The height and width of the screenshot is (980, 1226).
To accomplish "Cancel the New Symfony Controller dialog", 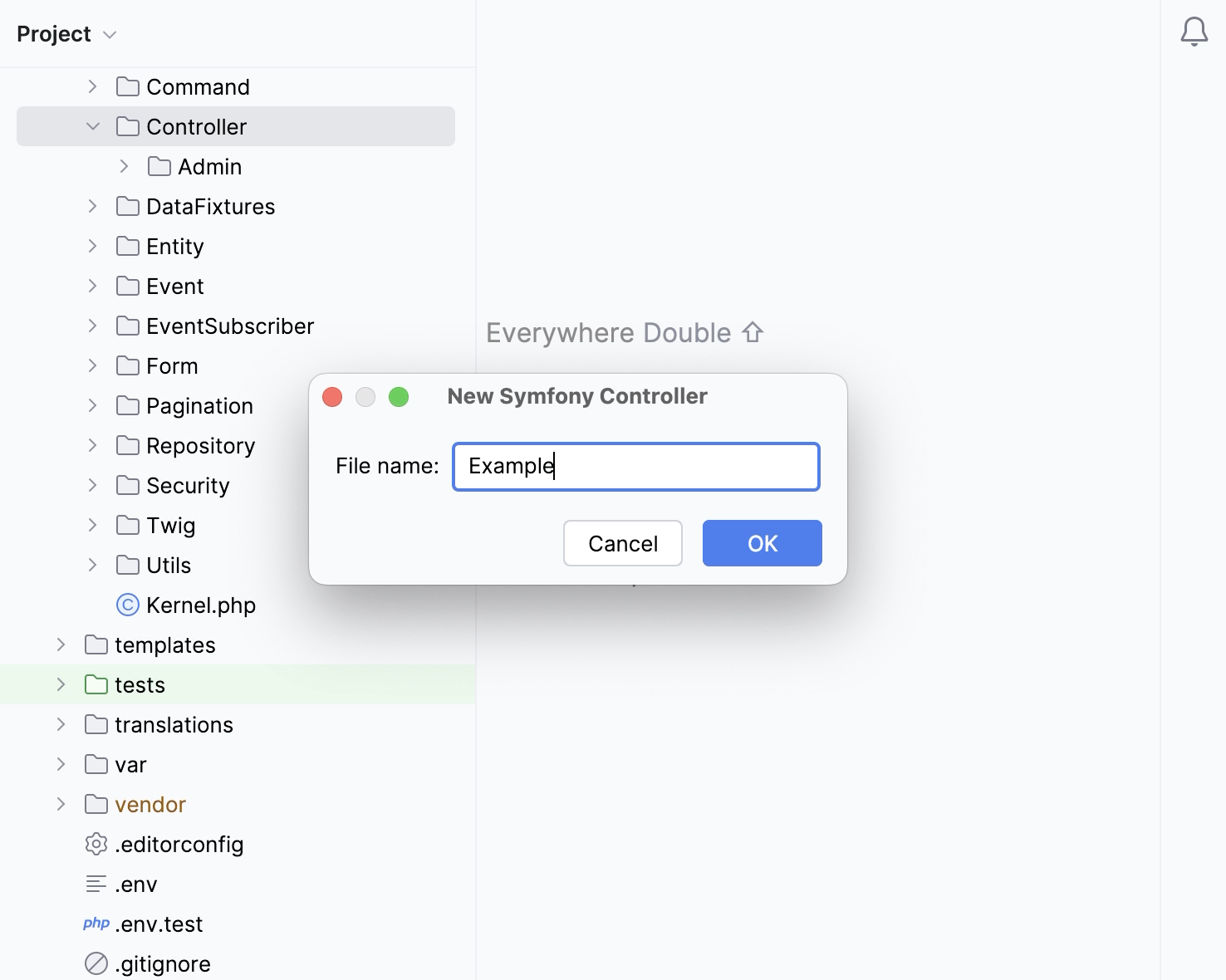I will click(622, 543).
